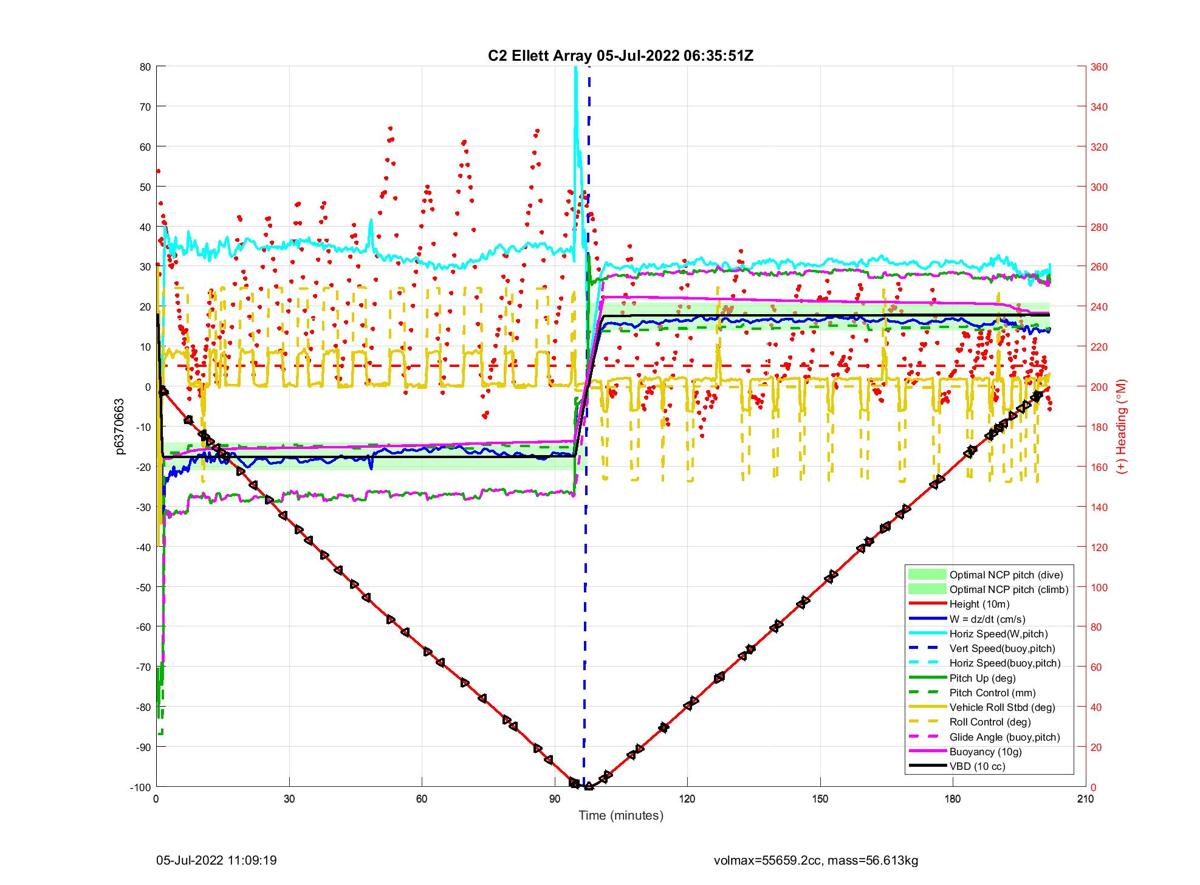Select the 30 tick on the time axis
1200x885 pixels.
pos(289,799)
